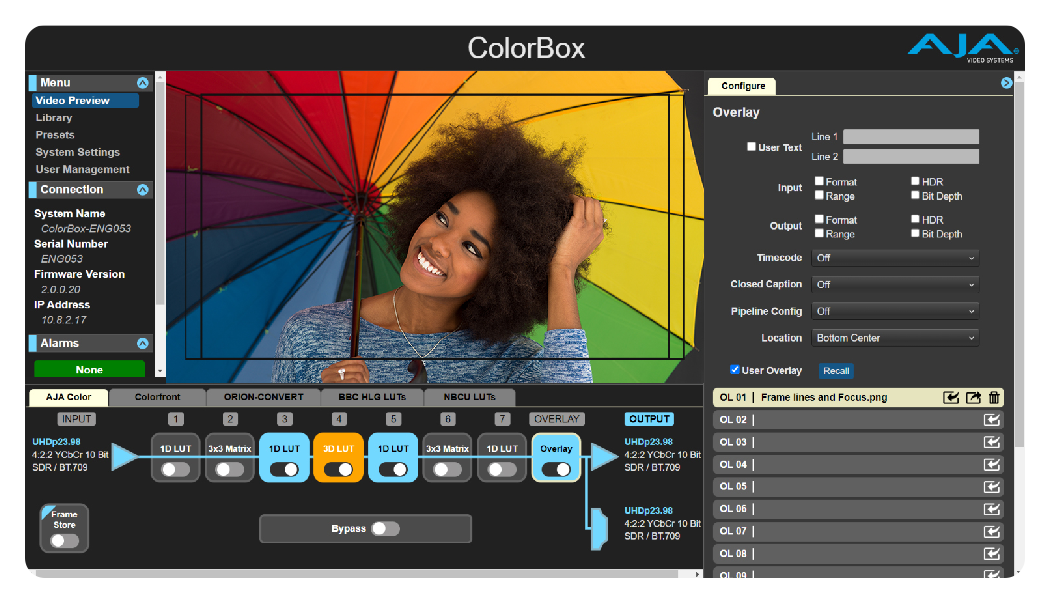Check Output Format checkbox
Screen dimensions: 1050x603
point(819,219)
